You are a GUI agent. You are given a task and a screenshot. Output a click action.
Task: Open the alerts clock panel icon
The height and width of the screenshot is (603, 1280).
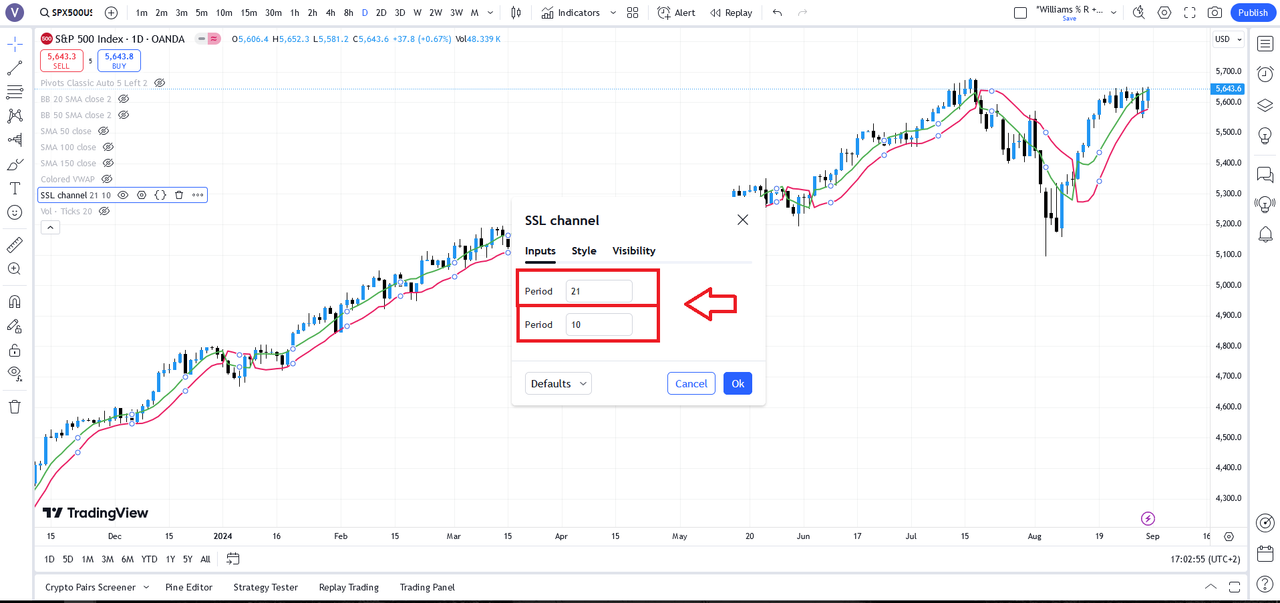[1265, 74]
